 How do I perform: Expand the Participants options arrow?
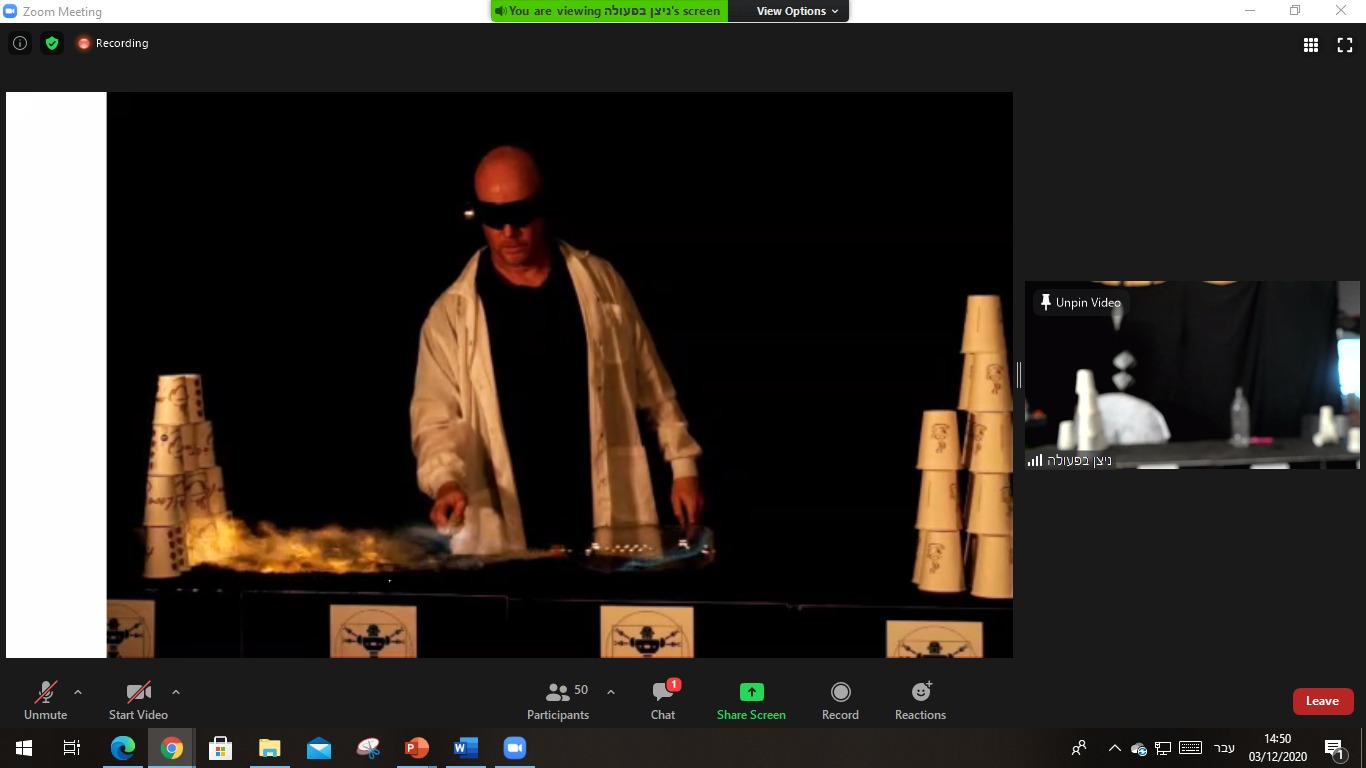[x=611, y=692]
